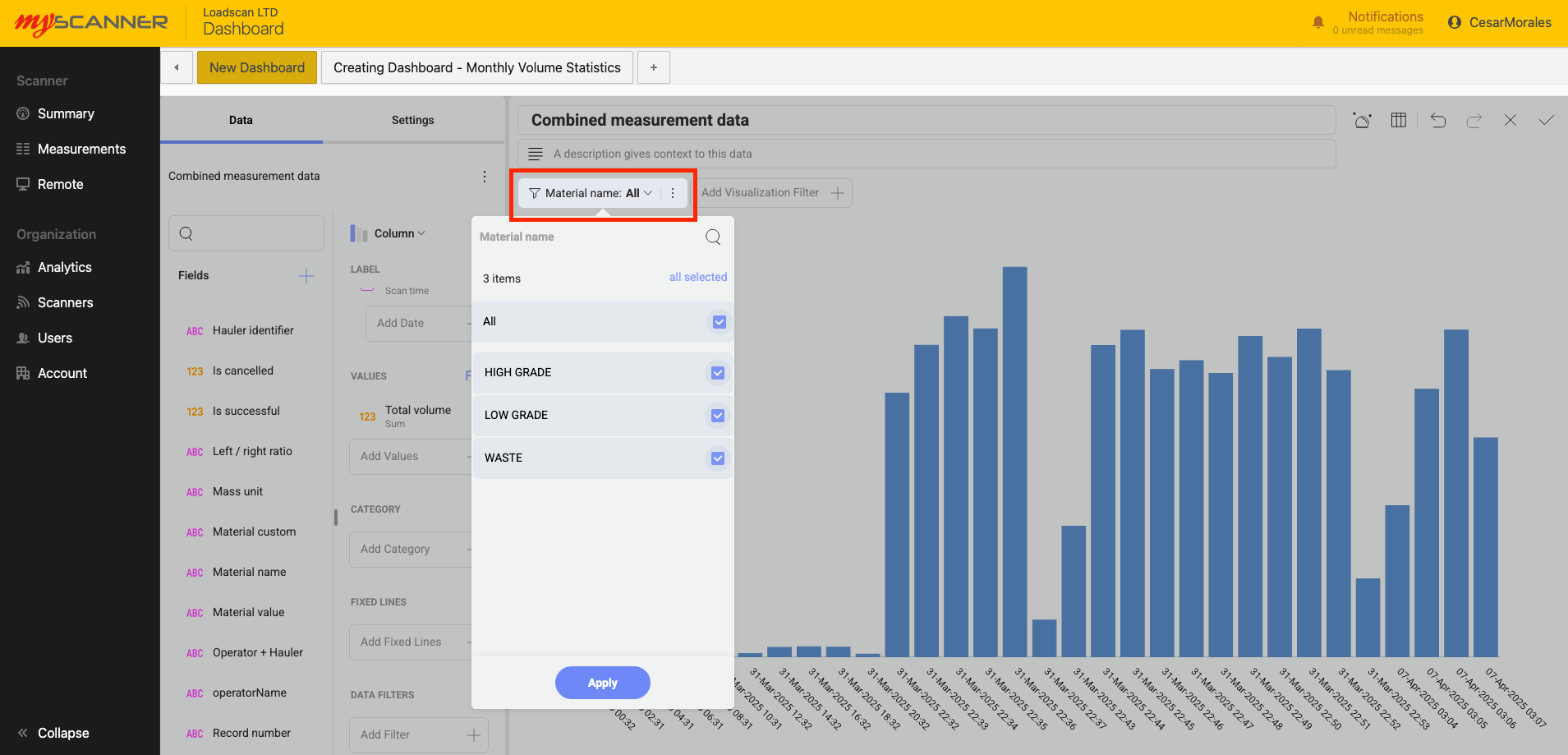1568x755 pixels.
Task: Click the snapshot camera icon in chart toolbar
Action: pos(1362,120)
